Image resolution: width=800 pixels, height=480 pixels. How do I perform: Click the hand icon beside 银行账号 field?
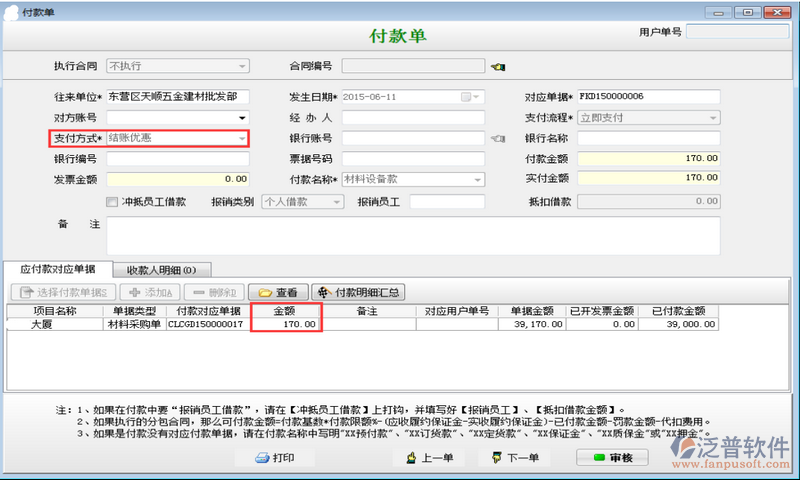497,138
